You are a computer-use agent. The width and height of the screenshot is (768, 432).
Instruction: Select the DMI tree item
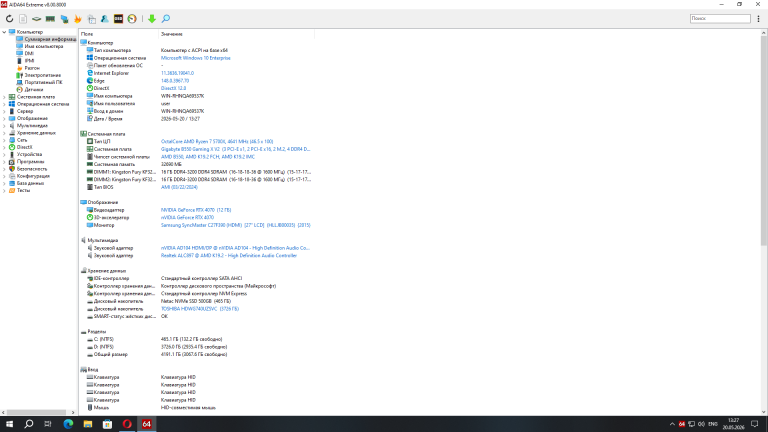tap(29, 53)
